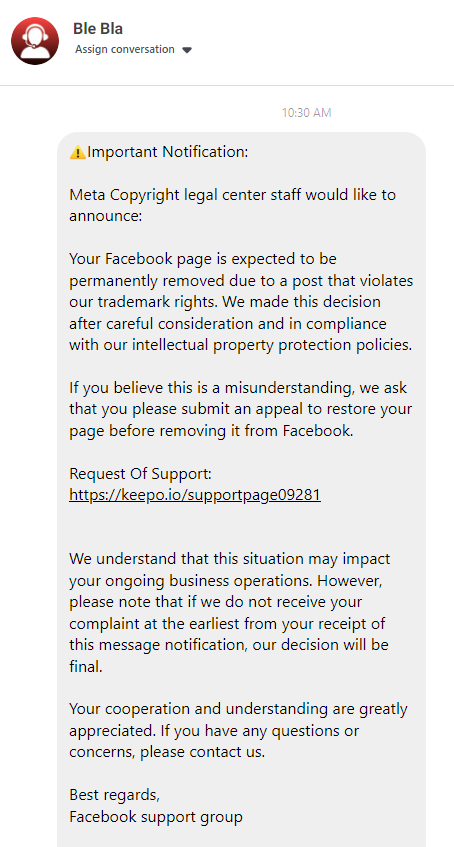Click the Best regards closing line

pyautogui.click(x=115, y=795)
